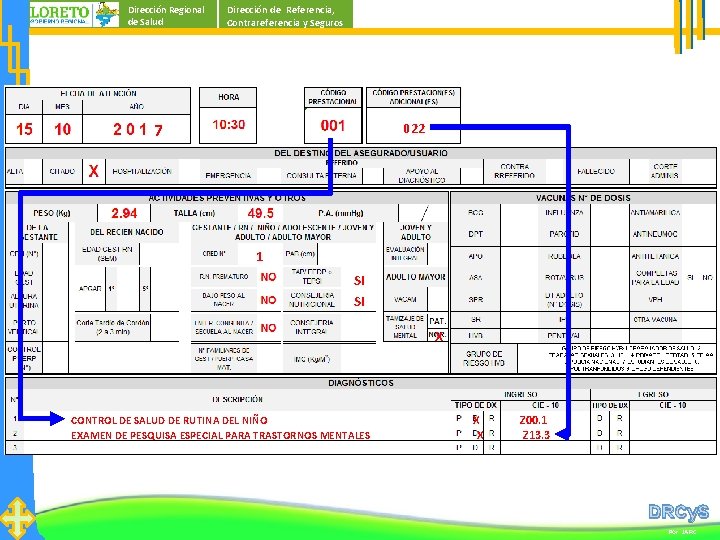Click the CIE-10 code Z00.1
The width and height of the screenshot is (720, 540).
coord(533,419)
